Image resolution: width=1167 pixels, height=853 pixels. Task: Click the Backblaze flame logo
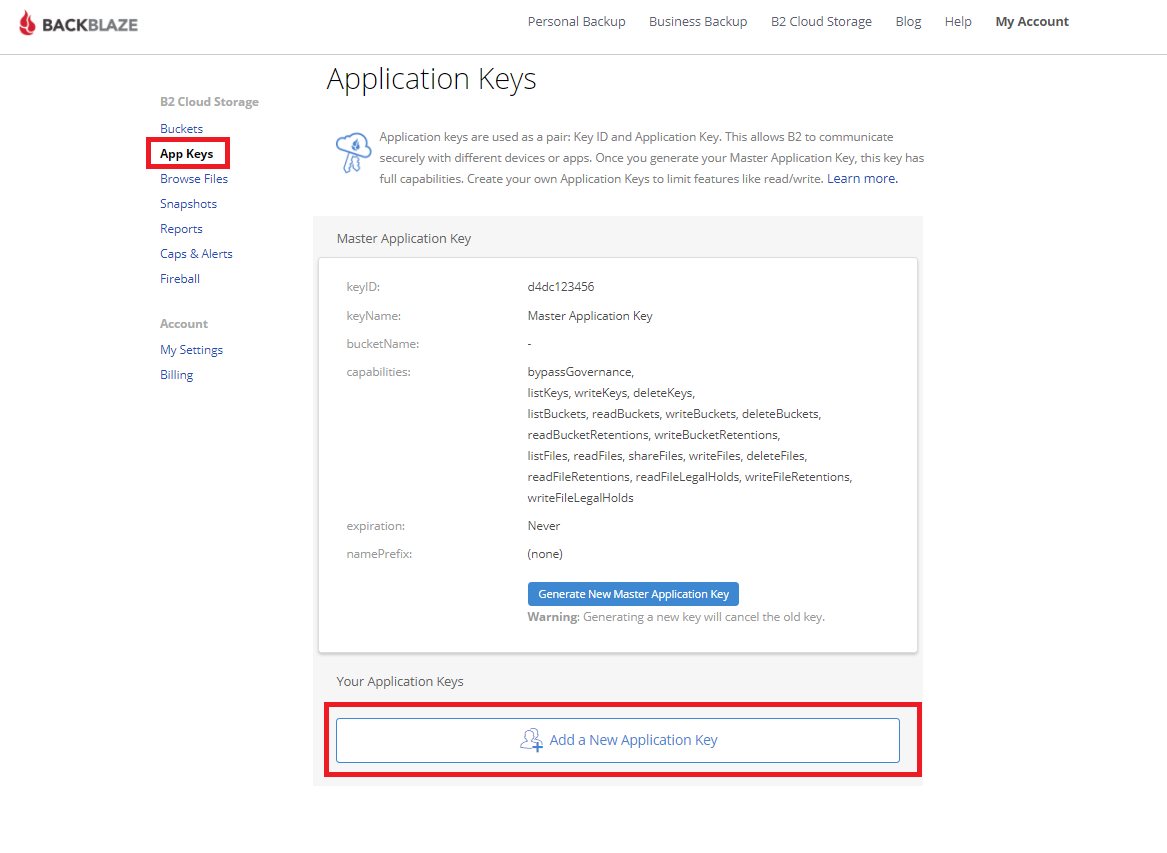[x=28, y=23]
